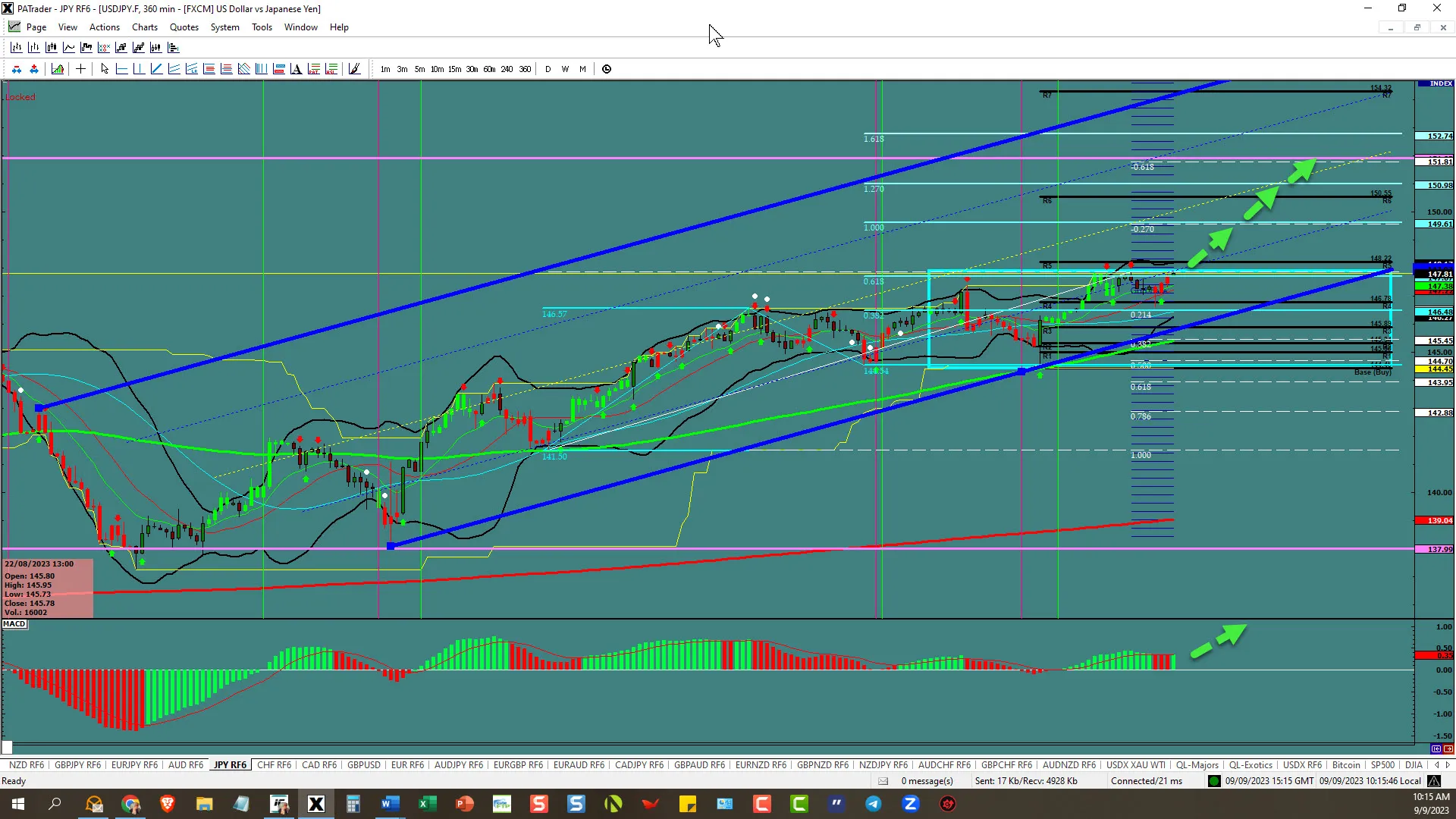Open the Charts menu
This screenshot has height=819, width=1456.
145,27
